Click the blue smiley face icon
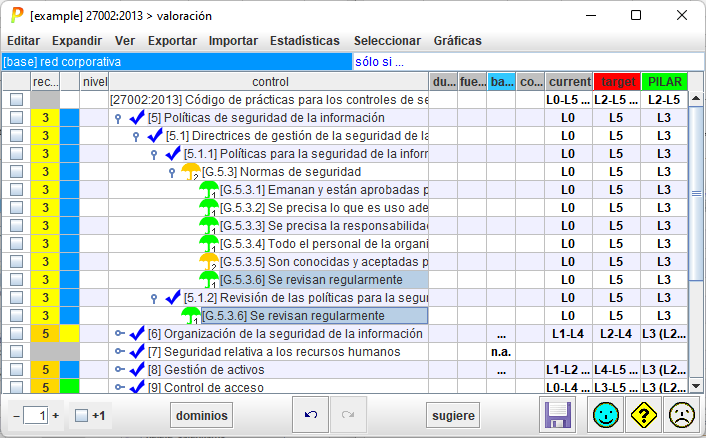Image resolution: width=706 pixels, height=438 pixels. tap(606, 415)
